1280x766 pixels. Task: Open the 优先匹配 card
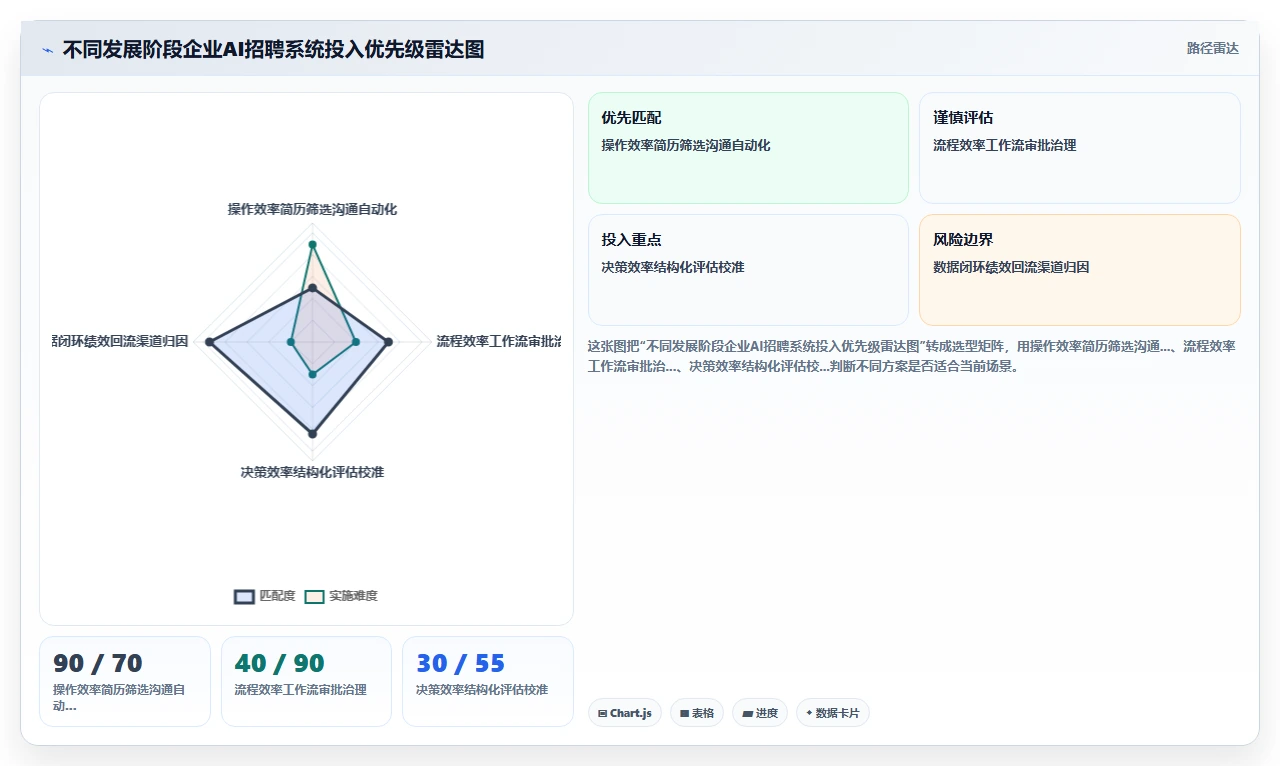pos(748,148)
